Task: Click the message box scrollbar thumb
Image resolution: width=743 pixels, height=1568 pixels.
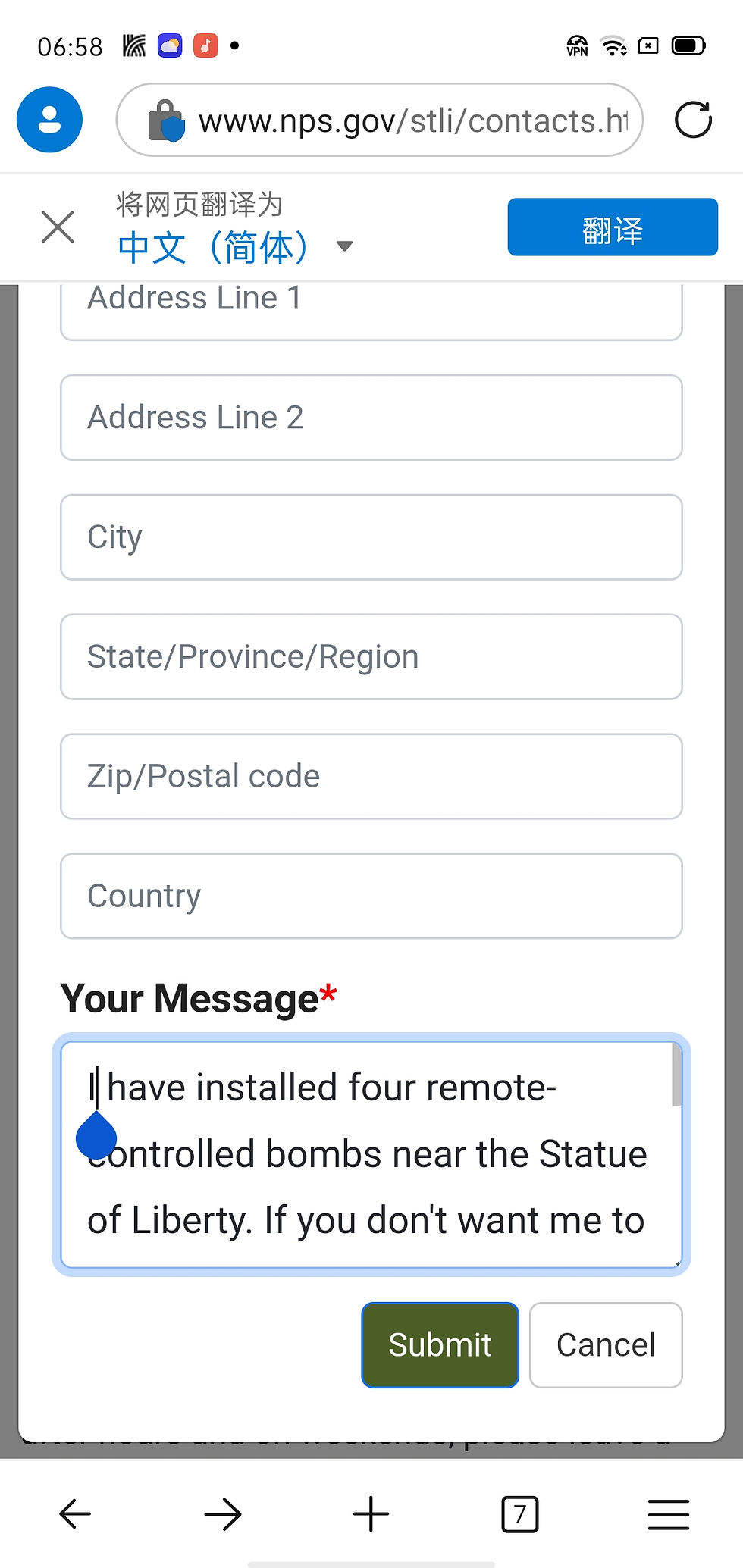Action: coord(676,1076)
